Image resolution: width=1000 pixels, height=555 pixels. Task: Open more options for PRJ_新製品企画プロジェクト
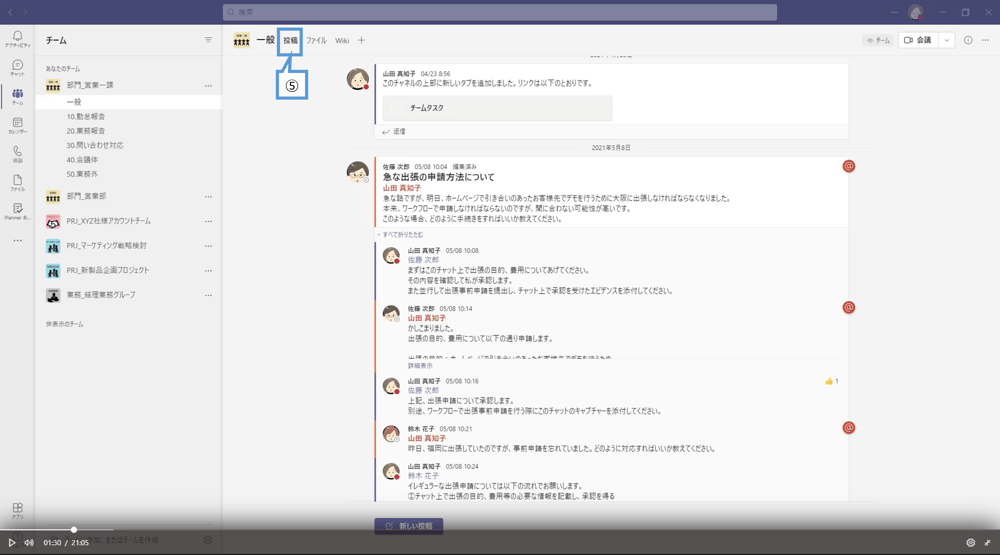click(x=208, y=270)
